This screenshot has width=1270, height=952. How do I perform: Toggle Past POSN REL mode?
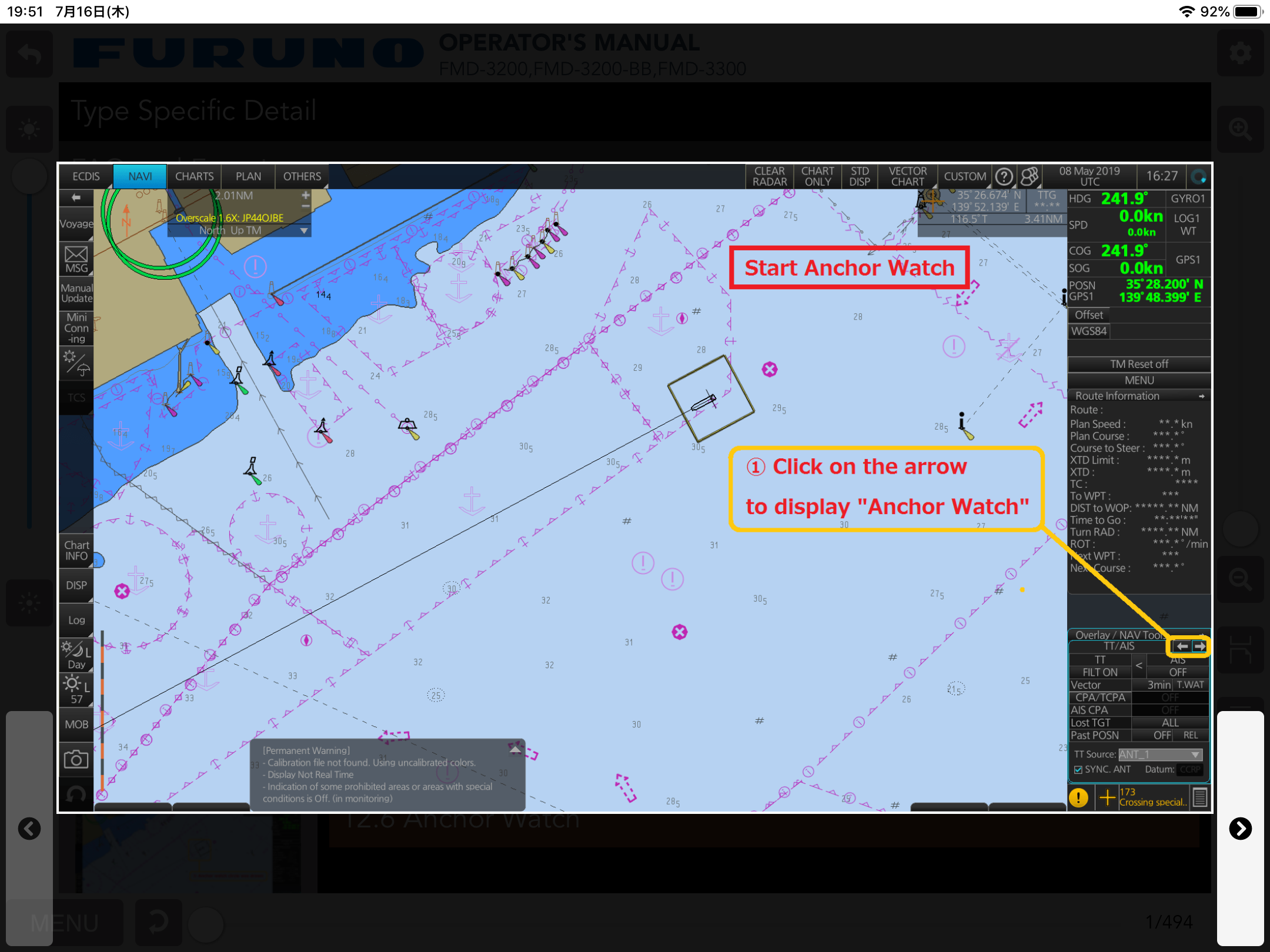pyautogui.click(x=1191, y=735)
